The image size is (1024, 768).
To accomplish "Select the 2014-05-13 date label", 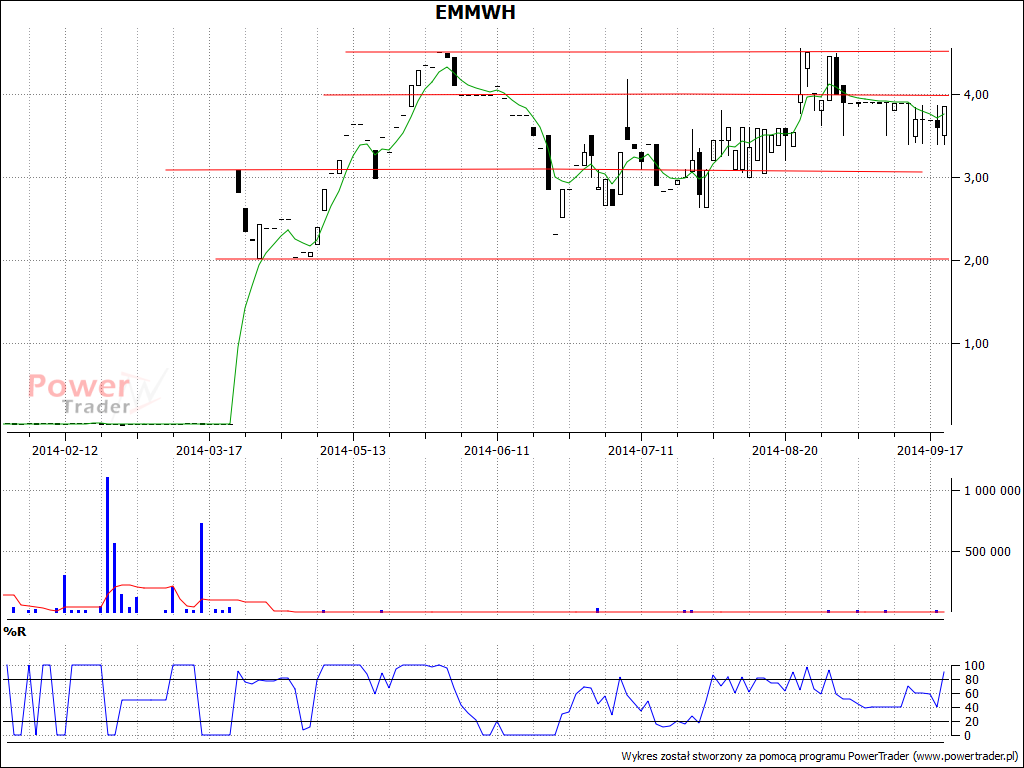I will coord(353,451).
